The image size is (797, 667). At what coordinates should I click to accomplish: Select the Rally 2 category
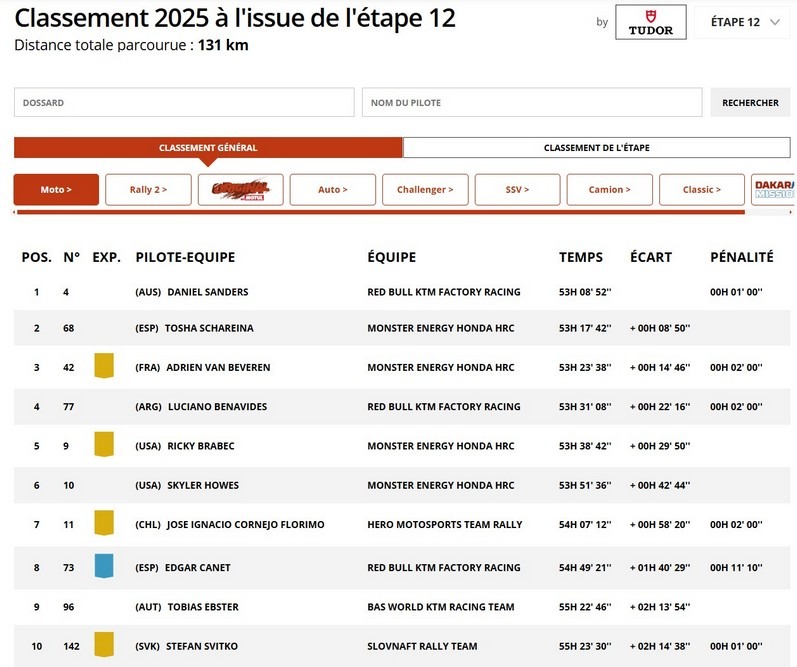click(x=148, y=190)
